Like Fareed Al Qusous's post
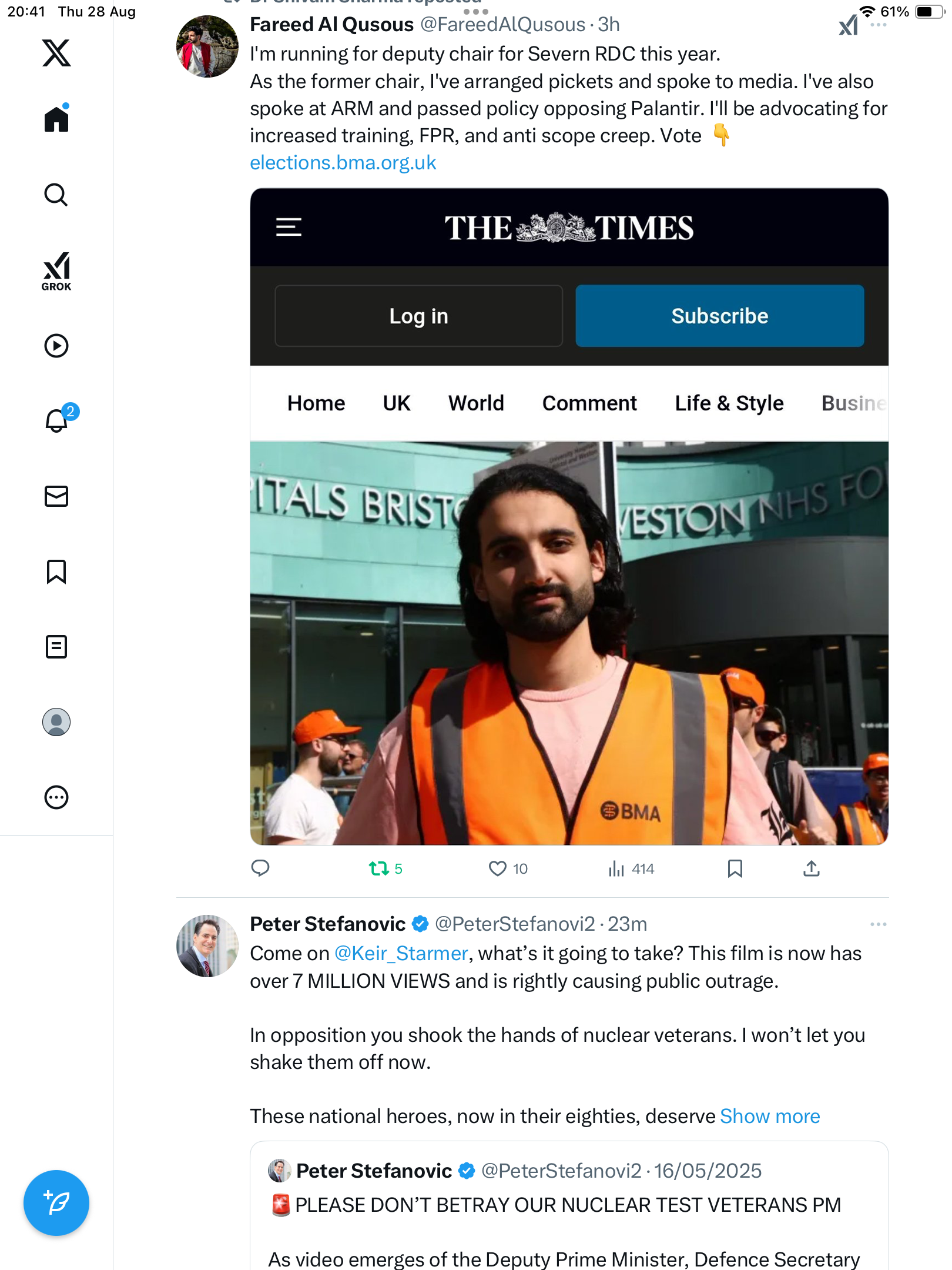Screen dimensions: 952x1270 (x=498, y=868)
